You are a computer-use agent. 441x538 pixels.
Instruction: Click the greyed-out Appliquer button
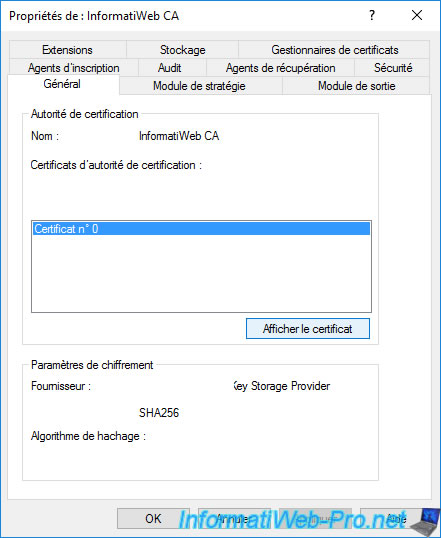click(x=315, y=518)
